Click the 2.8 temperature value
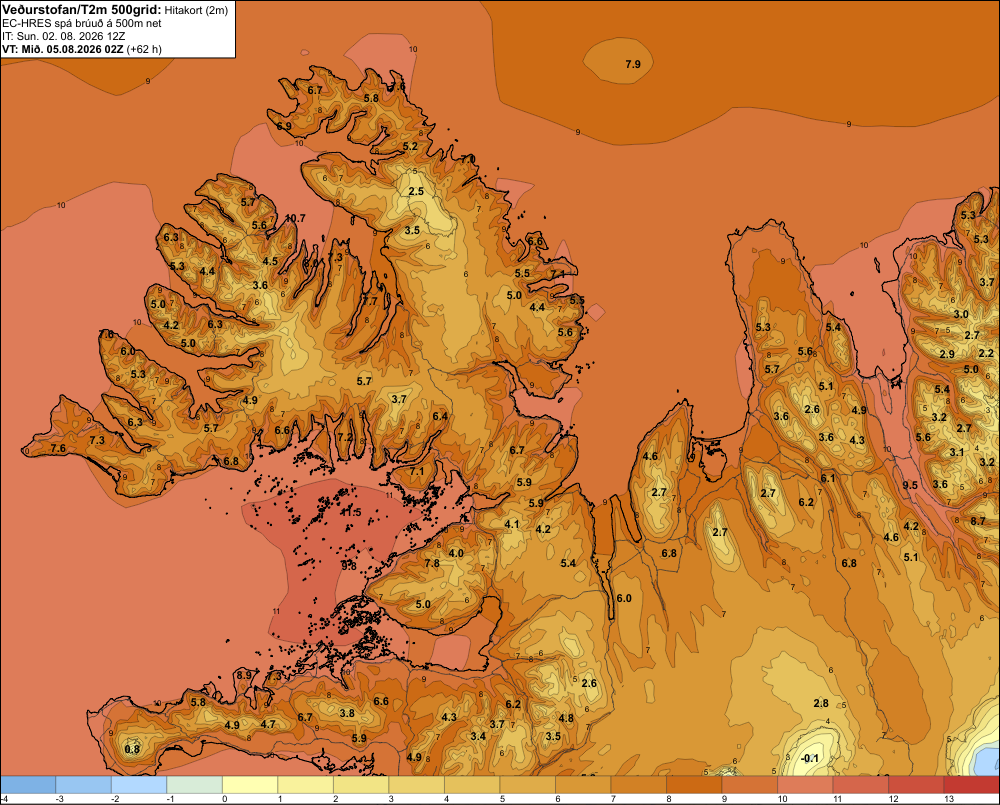 coord(821,704)
